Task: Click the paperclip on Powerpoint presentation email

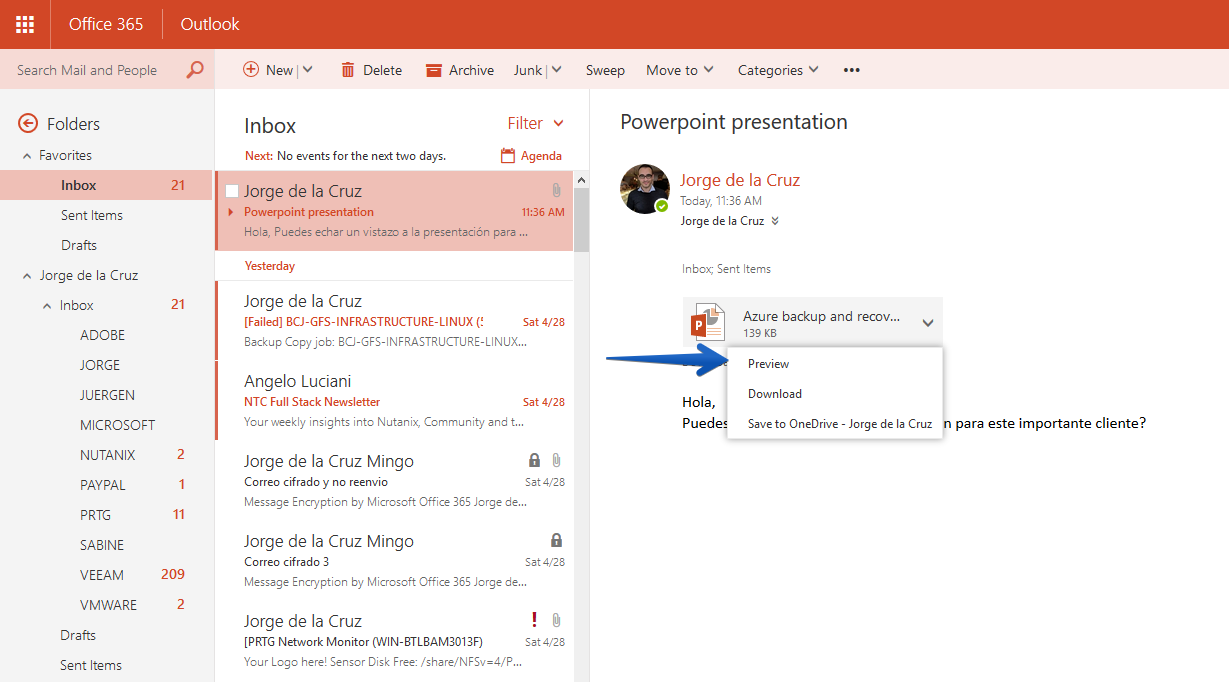Action: [x=556, y=190]
